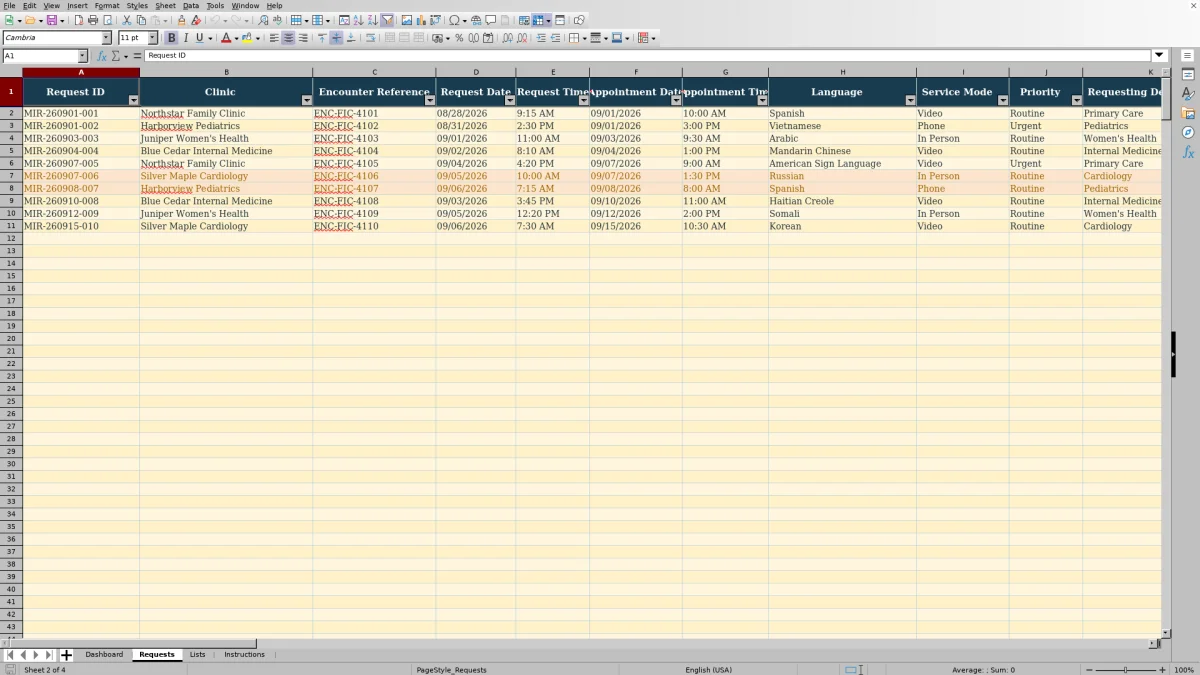Toggle Align Left
The image size is (1200, 675).
pyautogui.click(x=274, y=38)
